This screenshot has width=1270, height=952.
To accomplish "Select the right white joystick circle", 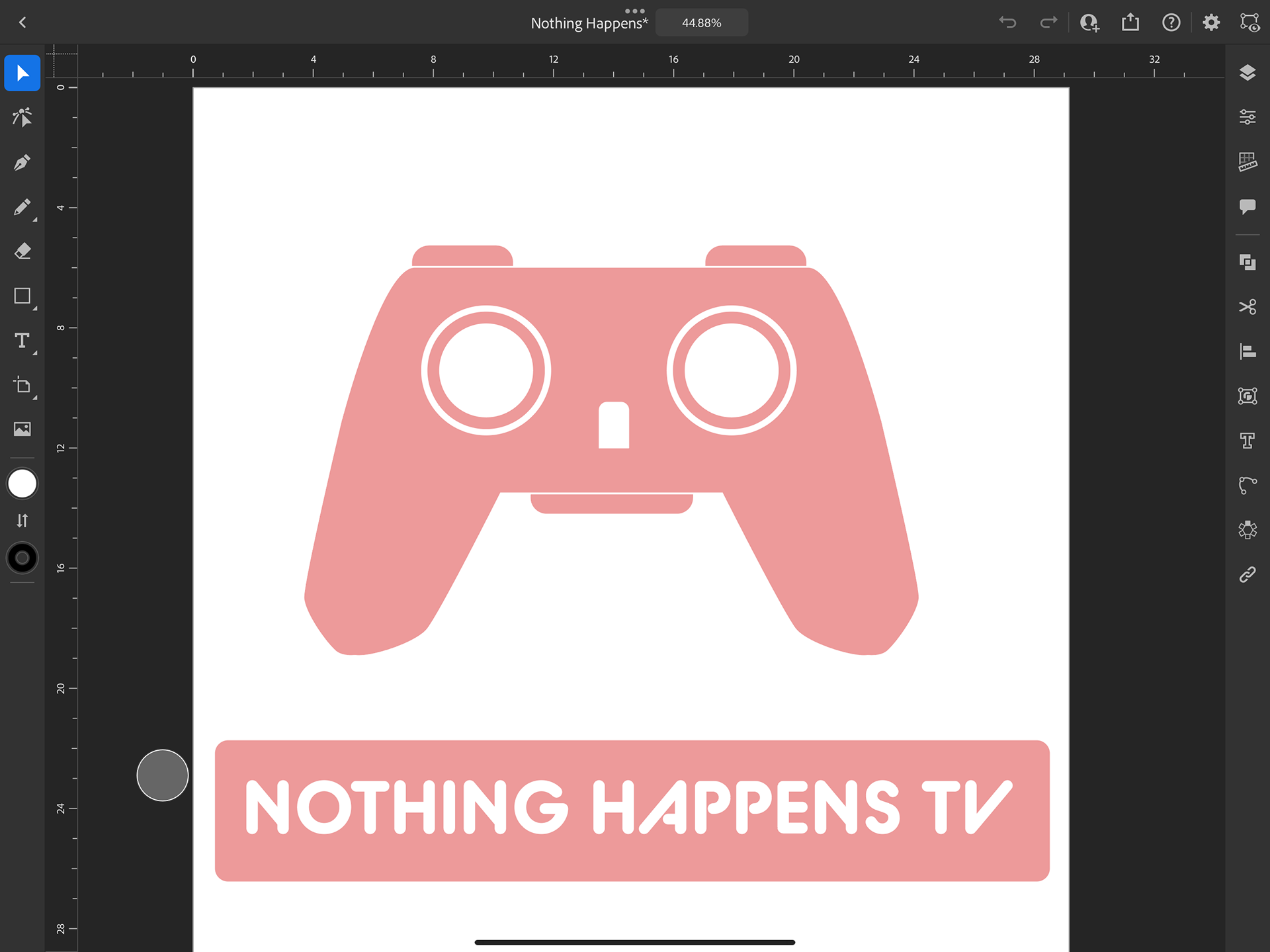I will (732, 370).
